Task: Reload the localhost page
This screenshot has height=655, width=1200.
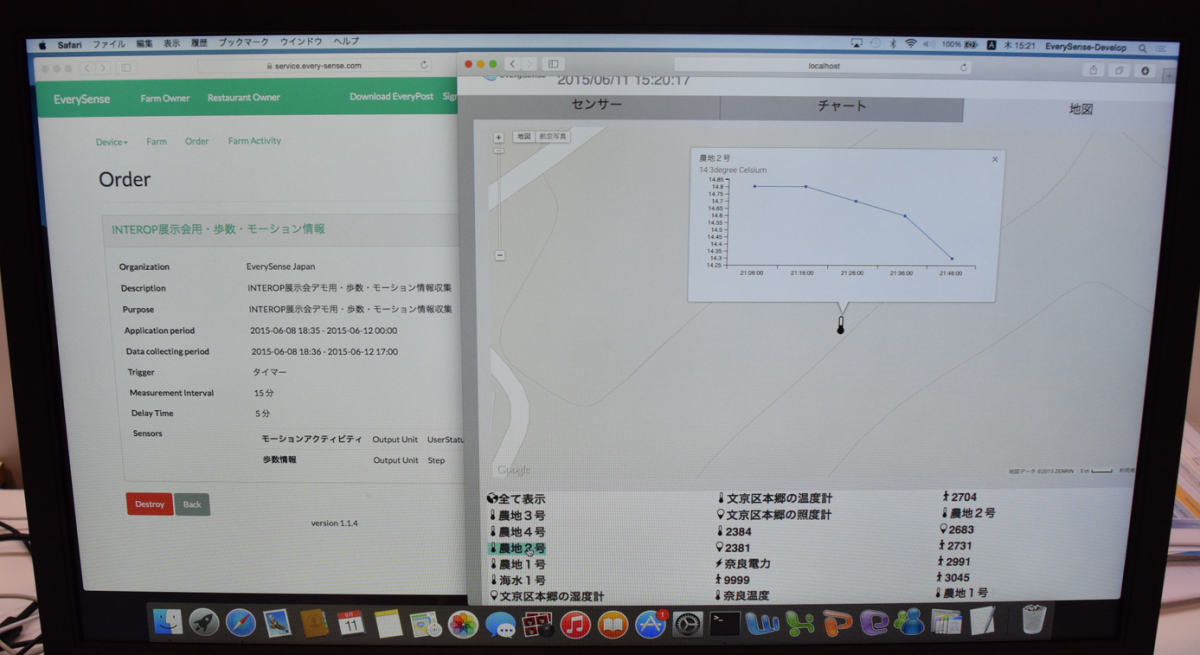Action: coord(963,67)
